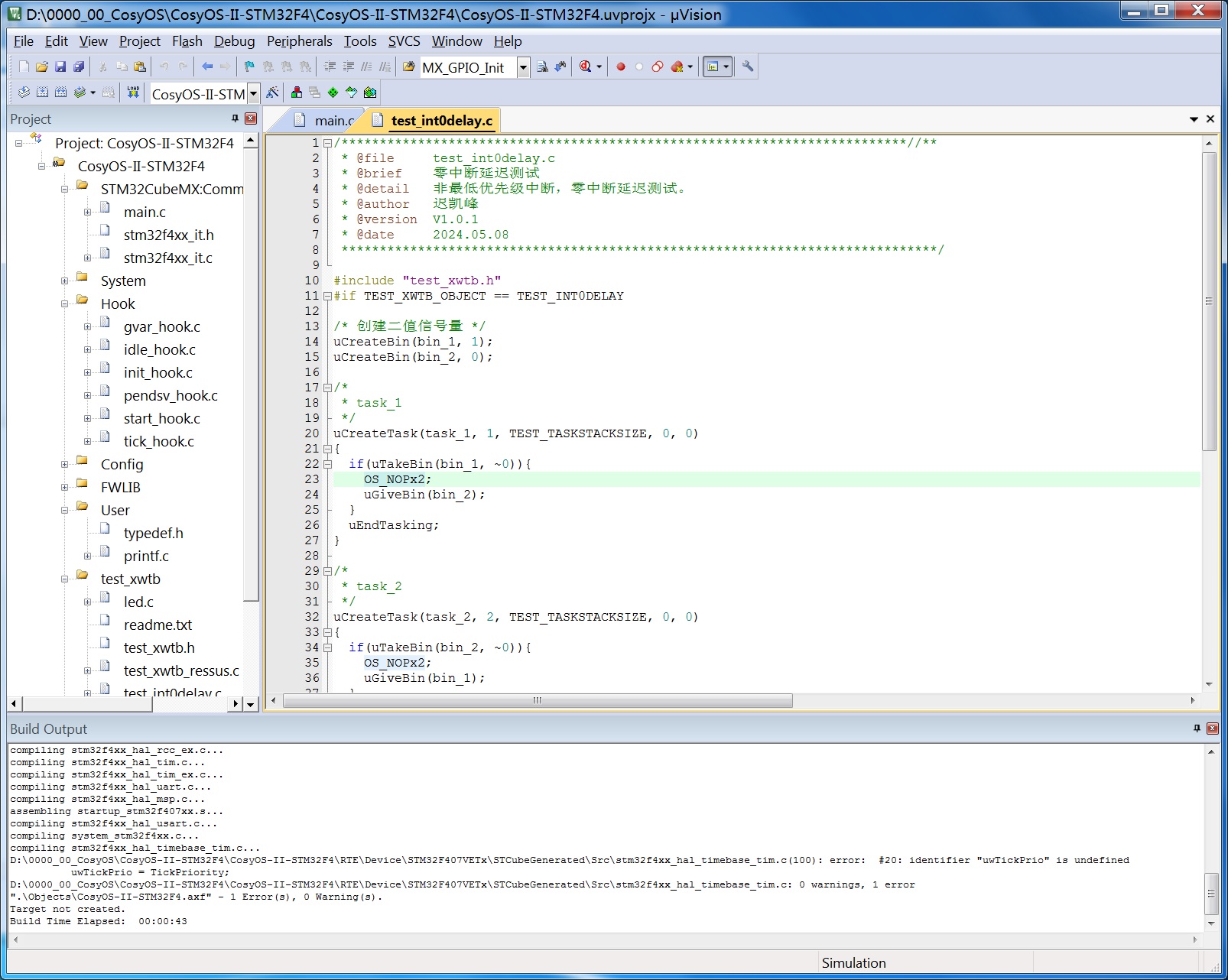The width and height of the screenshot is (1228, 980).
Task: Expand the Config group in the project tree
Action: click(65, 465)
